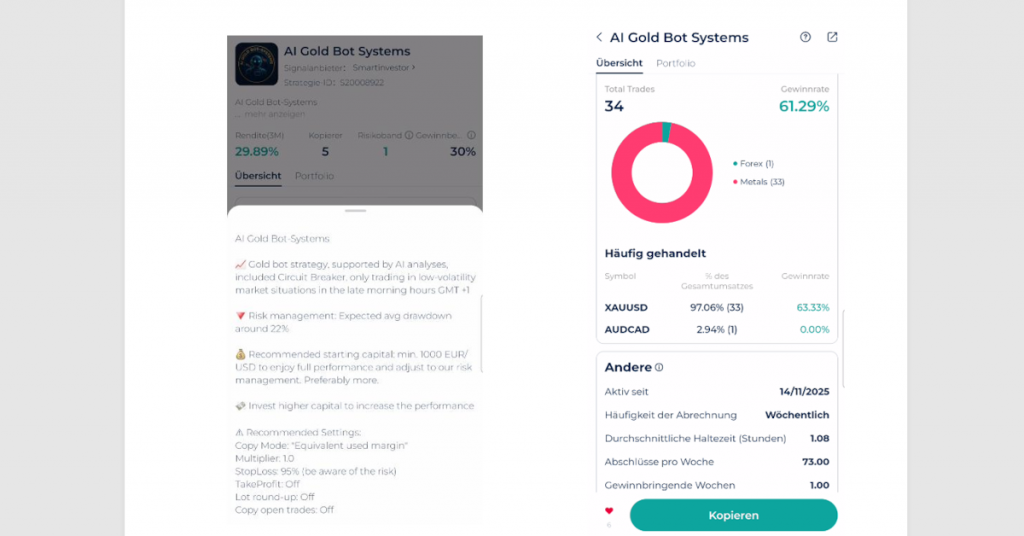Click the Metals (33) legend entry

pos(759,181)
